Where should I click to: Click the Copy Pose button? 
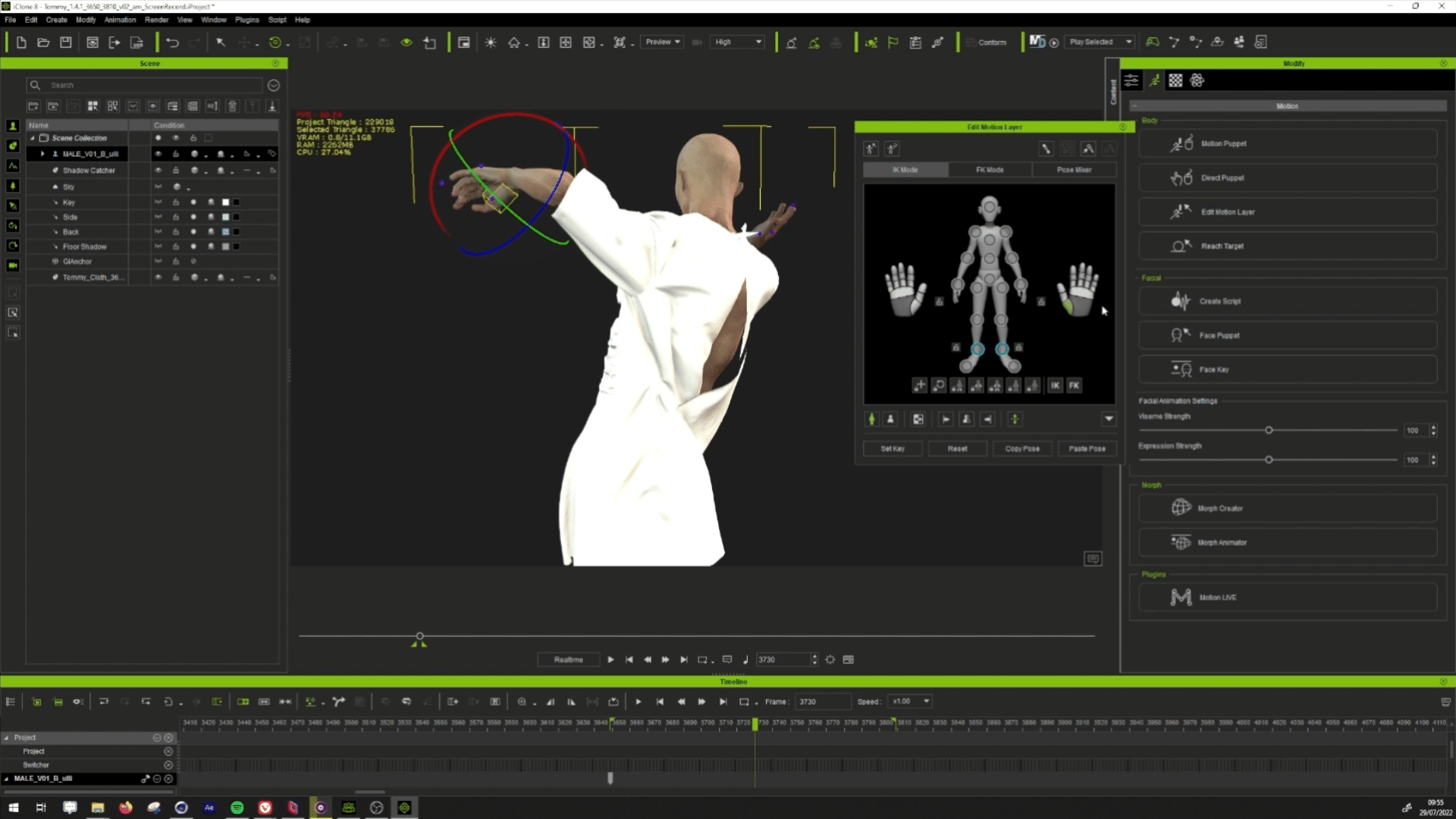(x=1021, y=448)
